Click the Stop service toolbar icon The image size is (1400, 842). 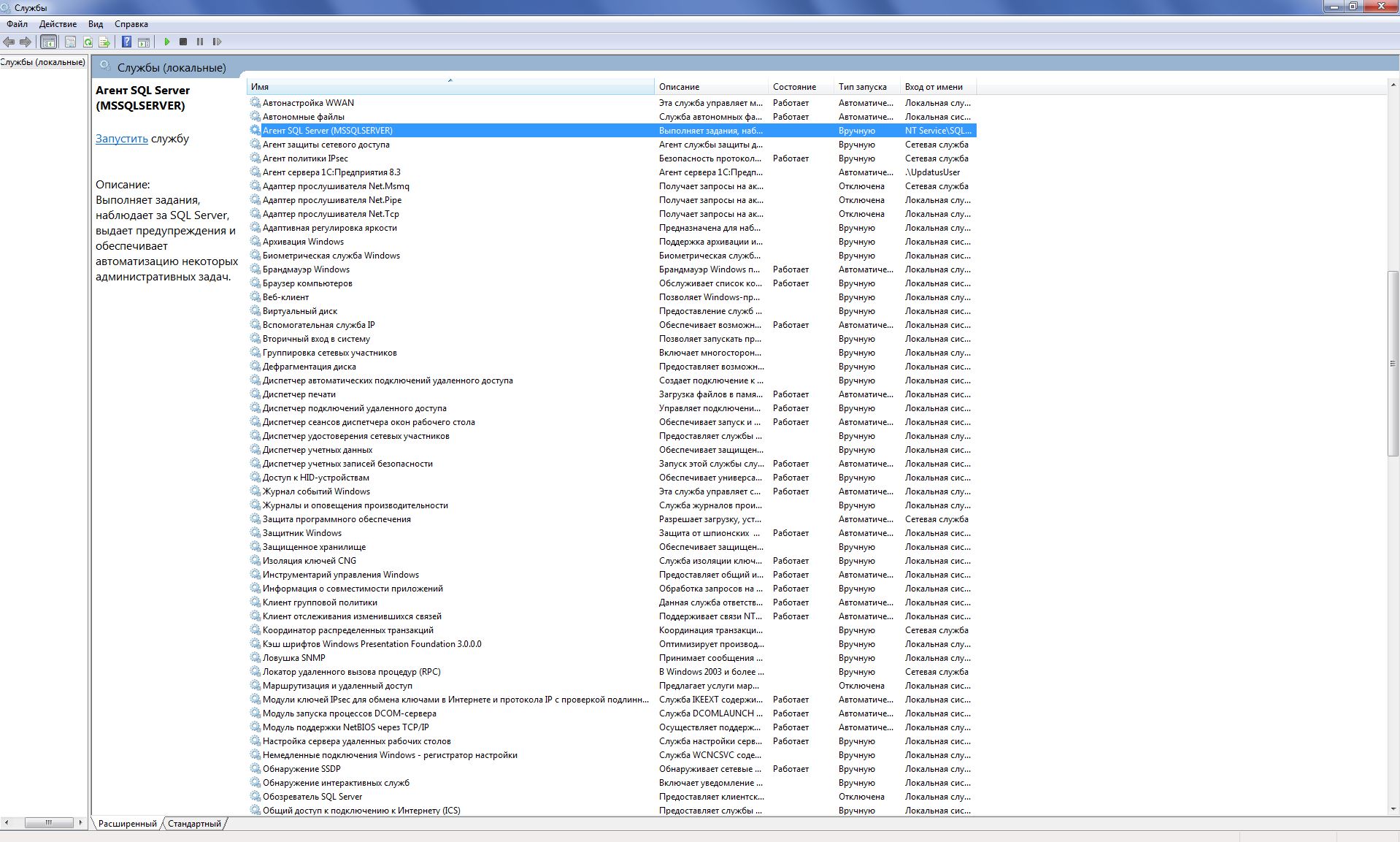point(183,42)
